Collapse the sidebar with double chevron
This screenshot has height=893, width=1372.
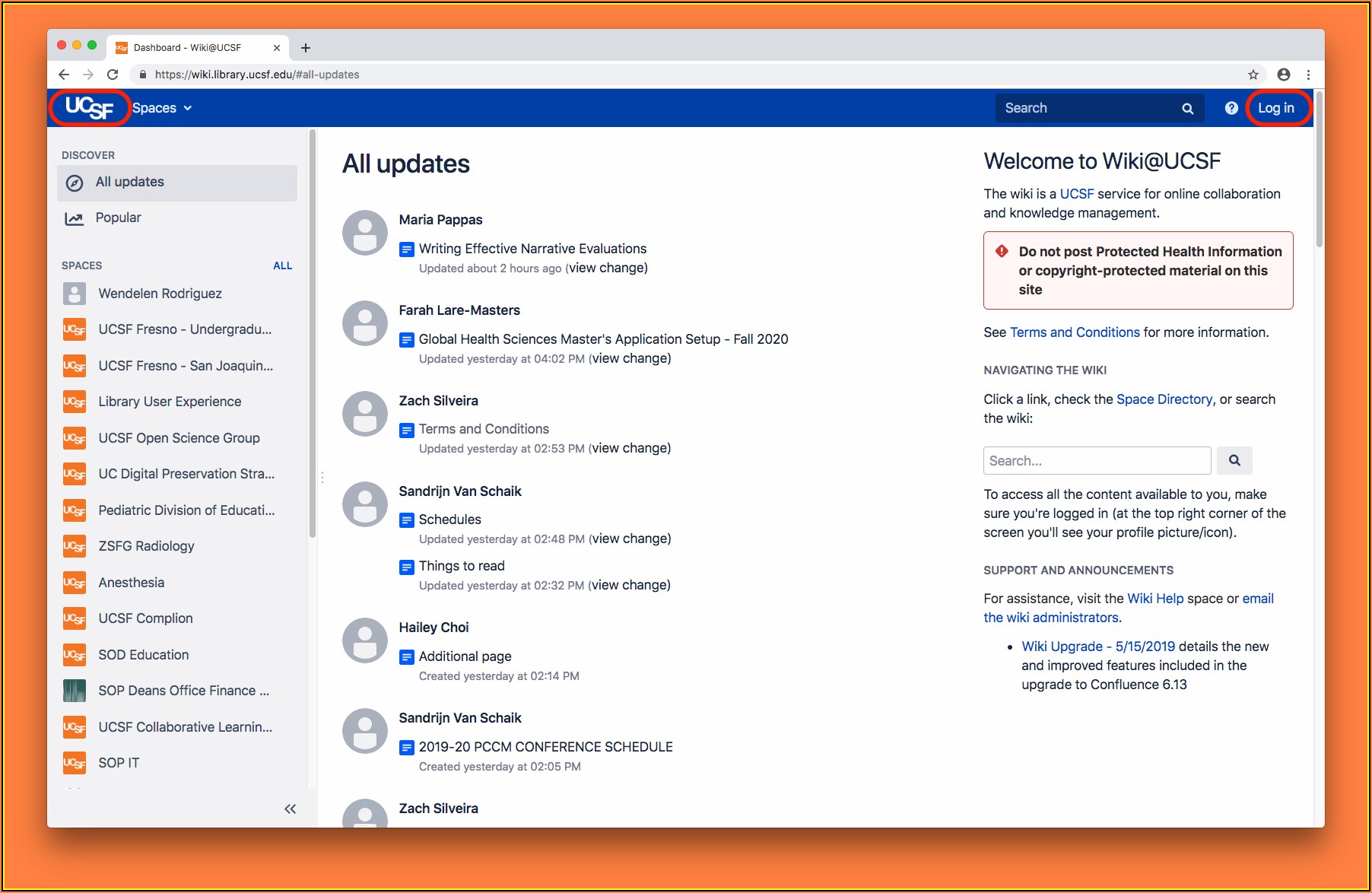pos(290,809)
